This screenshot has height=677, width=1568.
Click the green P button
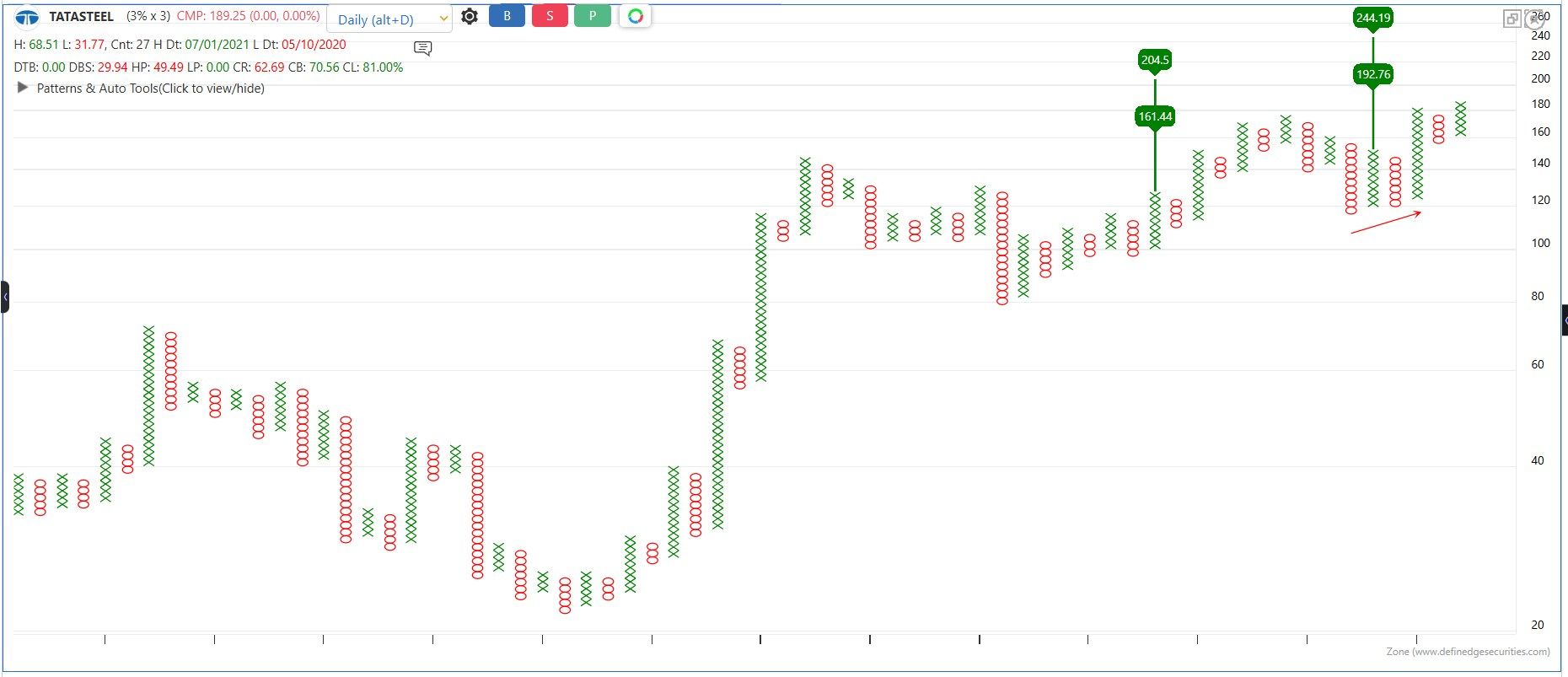[593, 16]
